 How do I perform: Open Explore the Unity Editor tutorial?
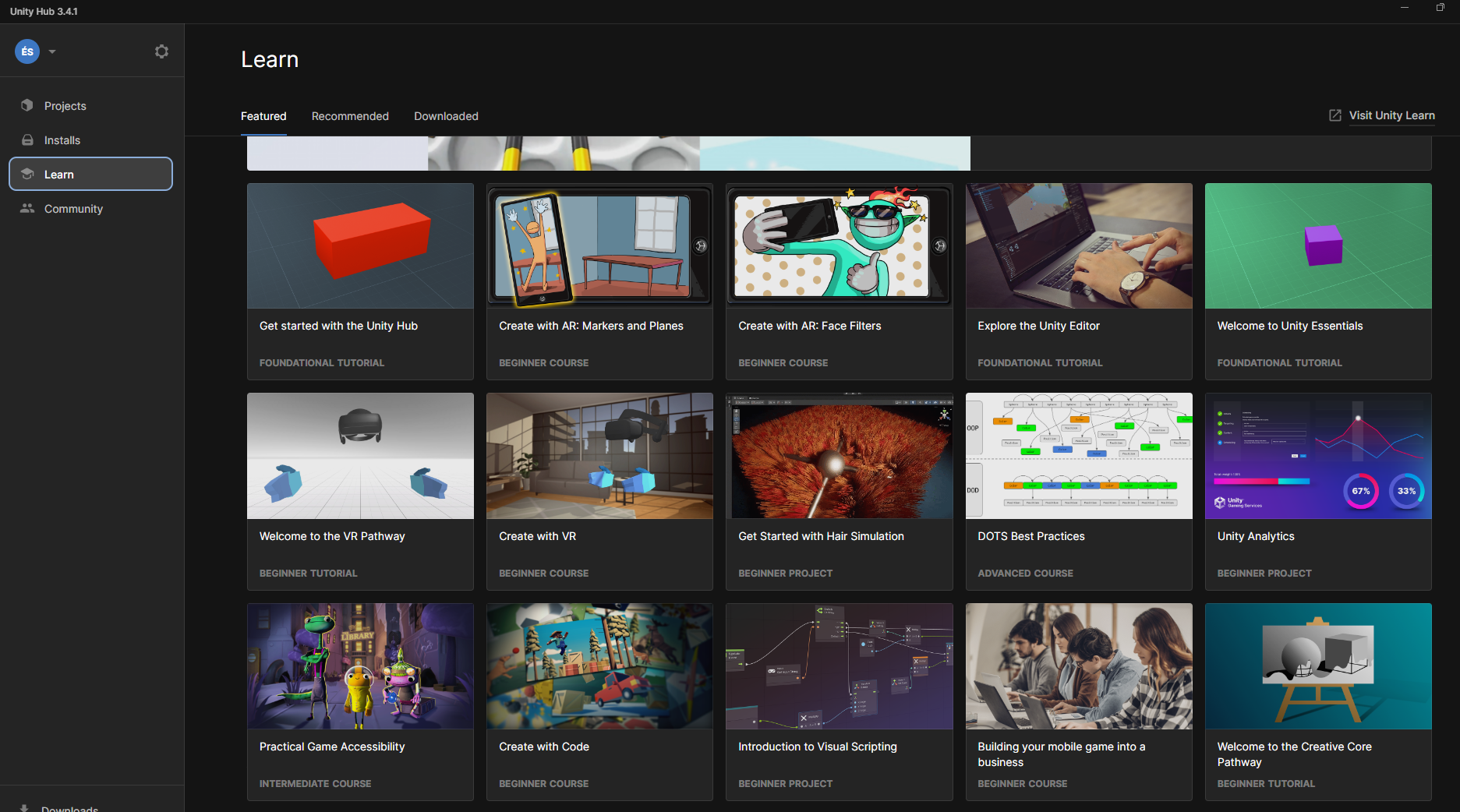[1079, 281]
